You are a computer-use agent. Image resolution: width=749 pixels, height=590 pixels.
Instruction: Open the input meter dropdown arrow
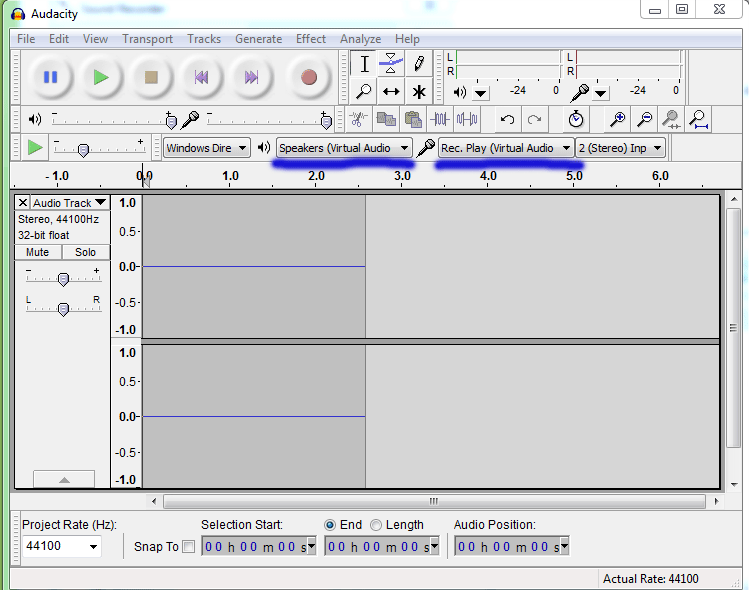pyautogui.click(x=601, y=93)
